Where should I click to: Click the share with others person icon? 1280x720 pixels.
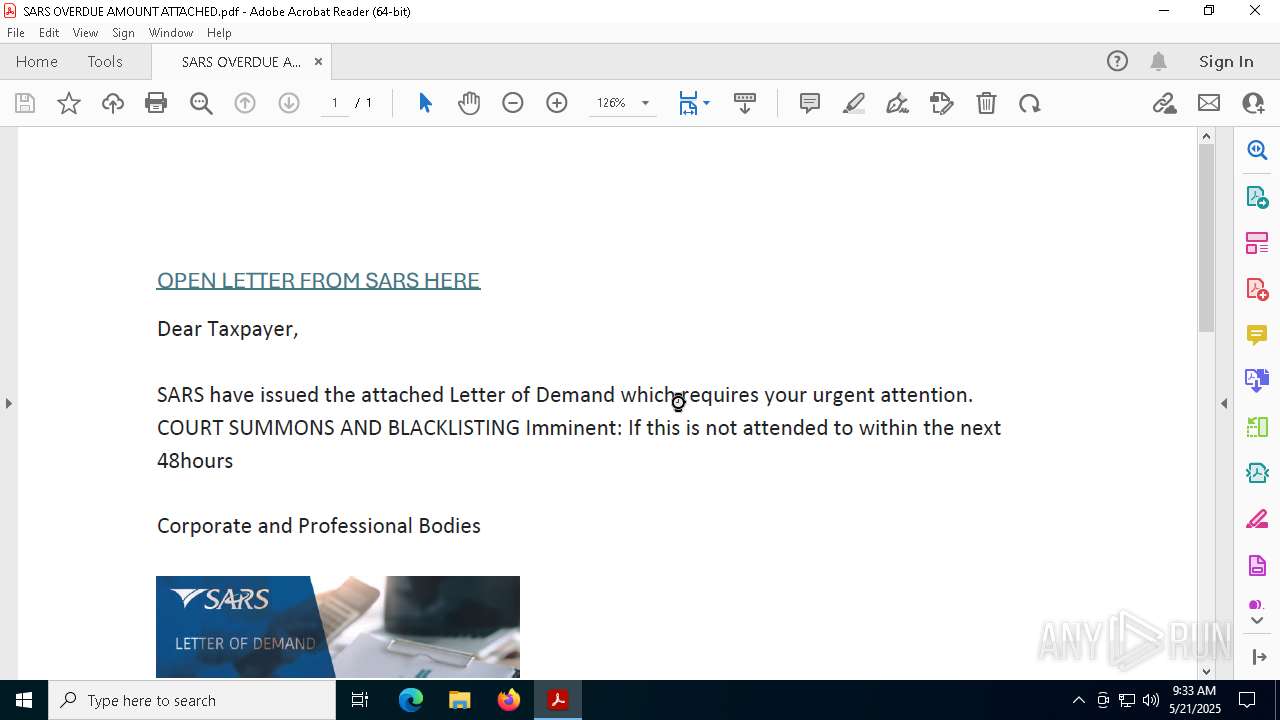1253,103
